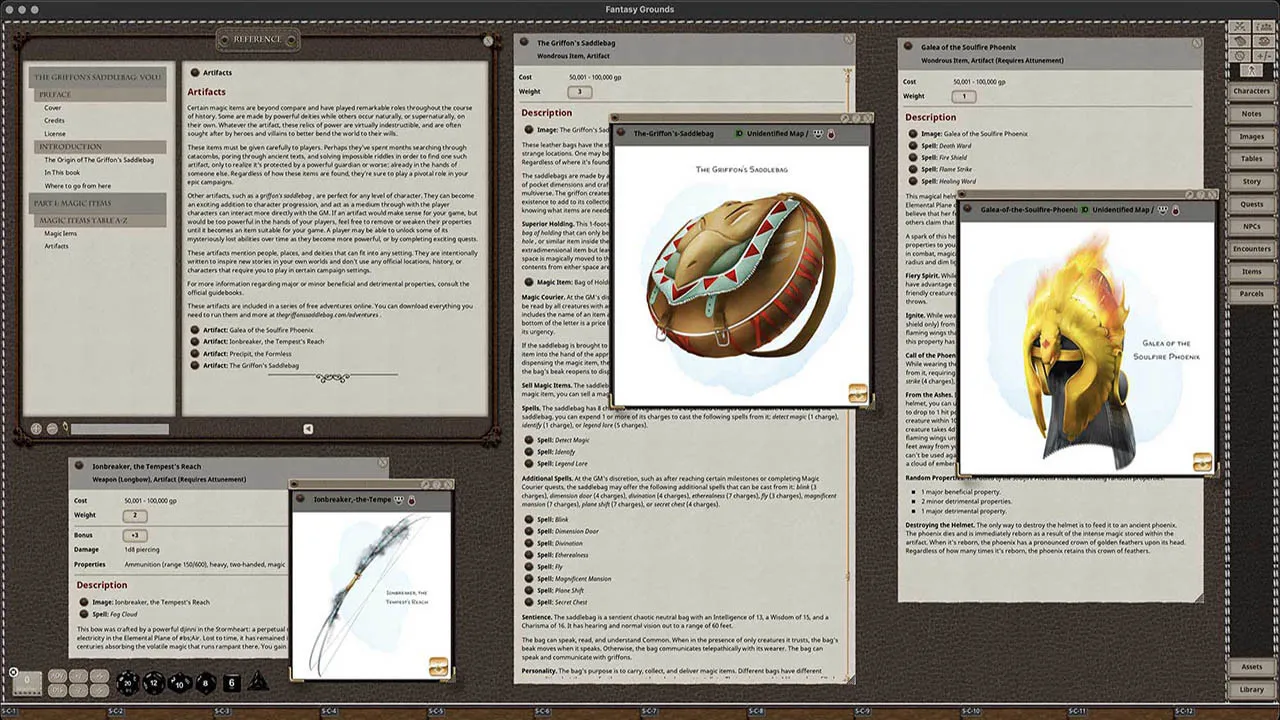This screenshot has height=720, width=1280.
Task: Collapse Part 1: Magic Items header
Action: (98, 203)
